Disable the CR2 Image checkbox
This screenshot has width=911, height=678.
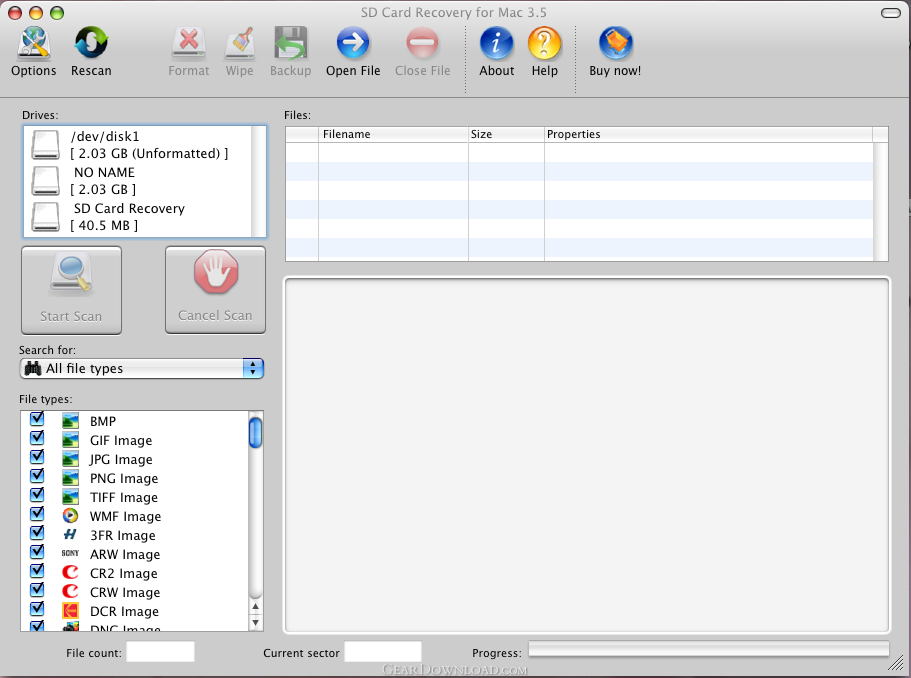(x=37, y=572)
